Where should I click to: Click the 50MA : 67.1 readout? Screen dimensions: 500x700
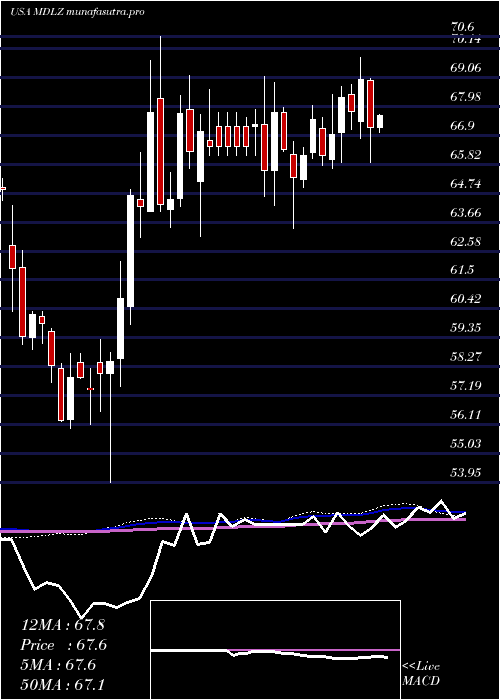(62, 684)
